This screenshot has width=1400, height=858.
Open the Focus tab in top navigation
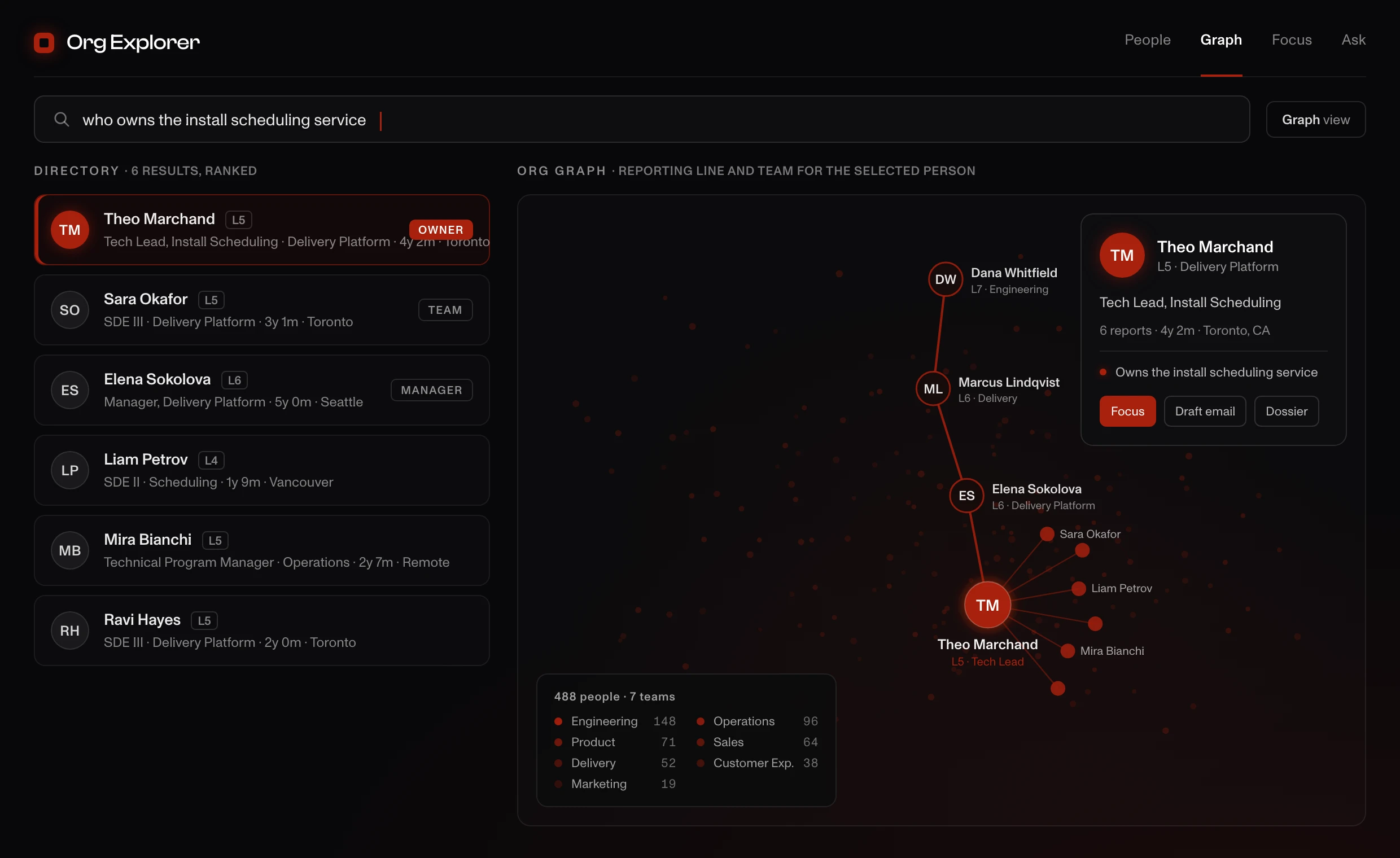(1292, 40)
